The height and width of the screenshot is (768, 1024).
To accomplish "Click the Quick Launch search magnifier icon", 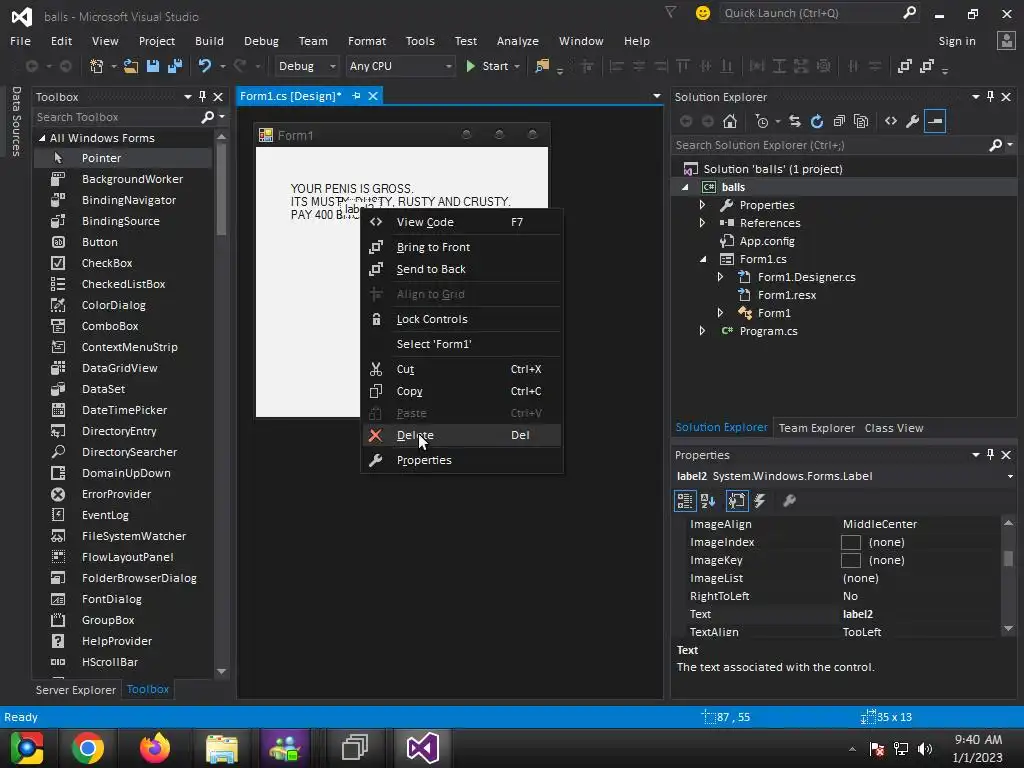I will (909, 12).
